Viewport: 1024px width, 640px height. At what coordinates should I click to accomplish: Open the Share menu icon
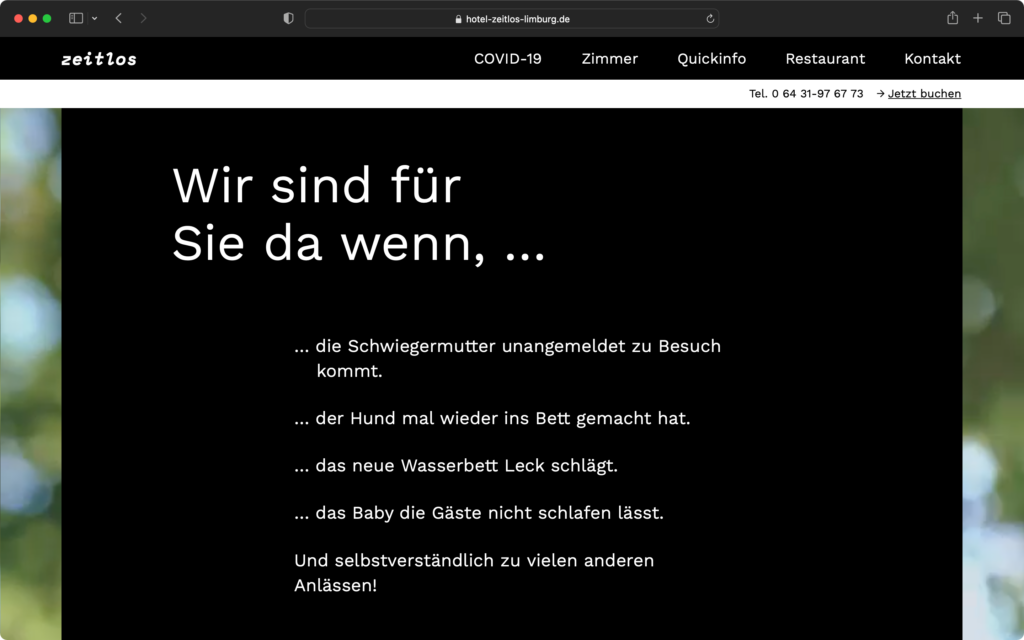tap(951, 17)
